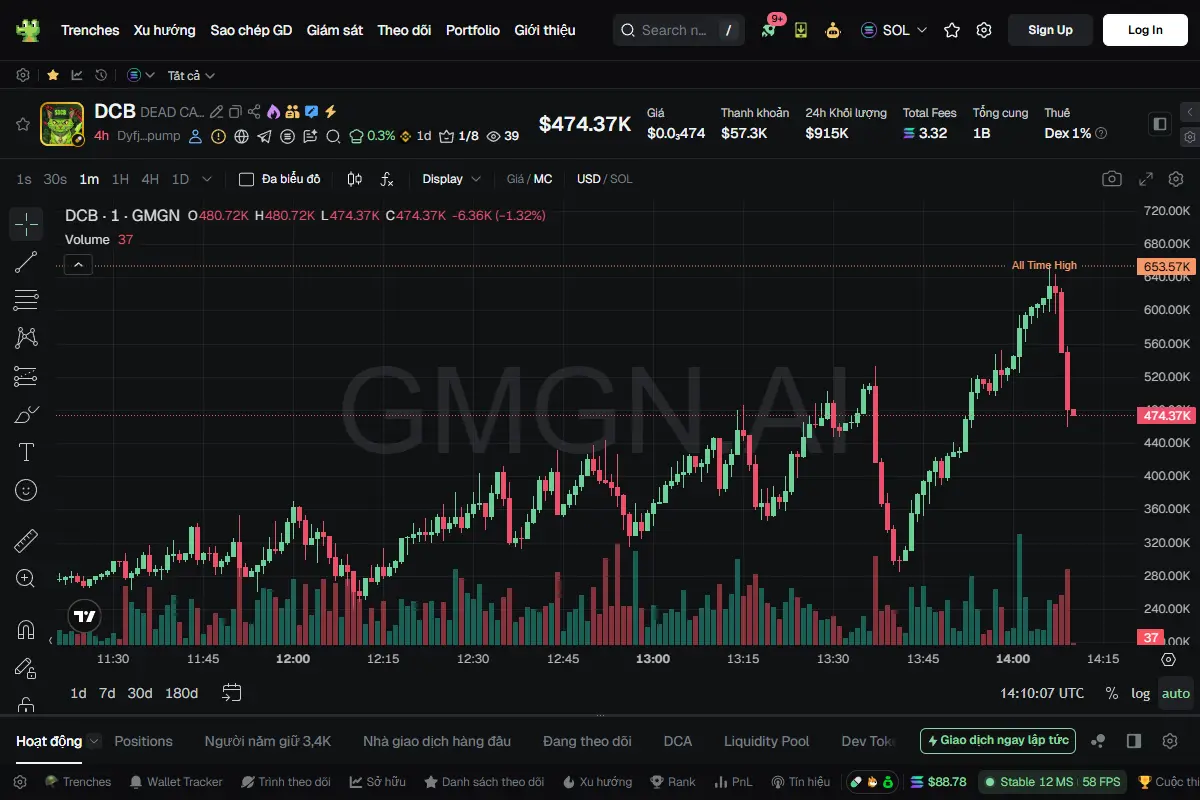The height and width of the screenshot is (800, 1200).
Task: Open the date range calendar picker
Action: pyautogui.click(x=232, y=692)
